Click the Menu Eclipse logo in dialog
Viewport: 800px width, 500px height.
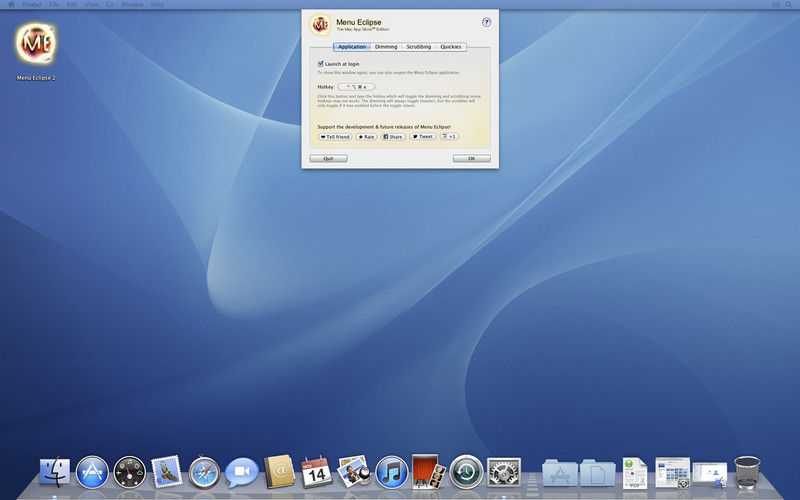[320, 24]
